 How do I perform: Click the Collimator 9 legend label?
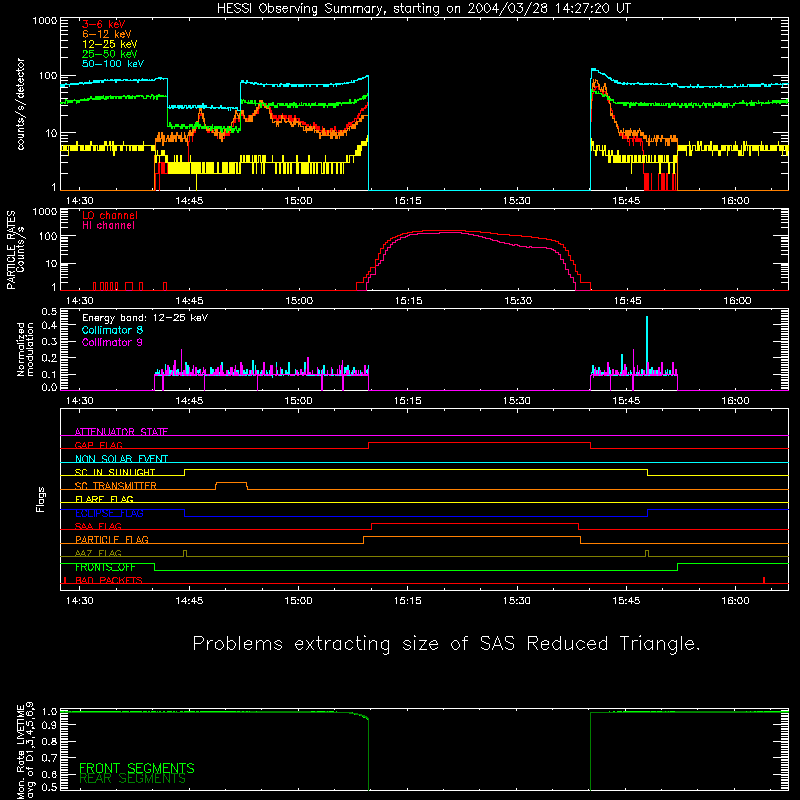(112, 342)
